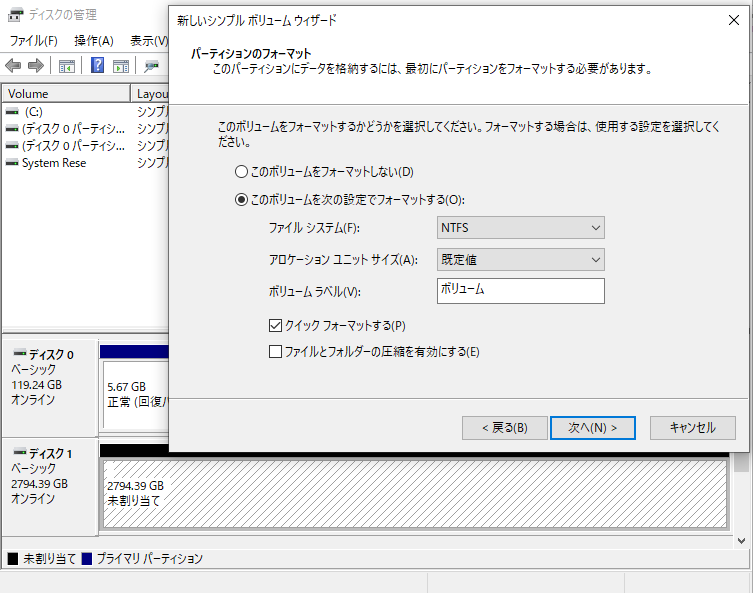Click the 次へ(N) > button
Image resolution: width=753 pixels, height=593 pixels.
[592, 427]
